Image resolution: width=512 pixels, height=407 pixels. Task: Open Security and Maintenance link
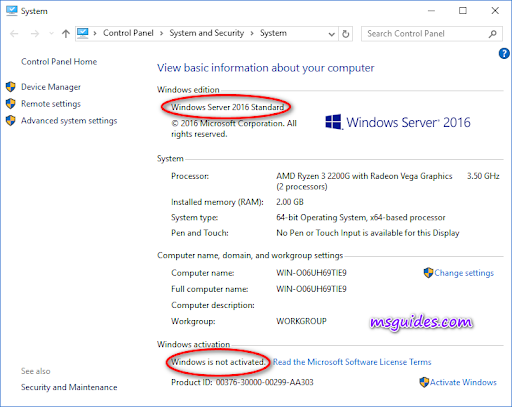pos(69,387)
